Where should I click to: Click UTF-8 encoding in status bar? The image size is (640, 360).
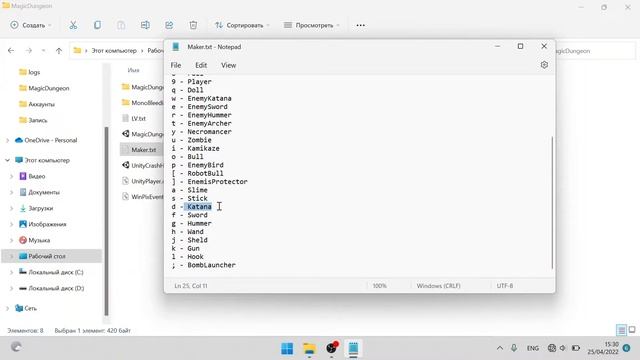click(505, 286)
